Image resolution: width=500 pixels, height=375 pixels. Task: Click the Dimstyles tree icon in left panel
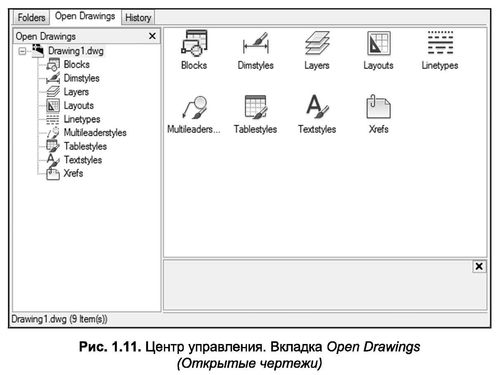click(x=53, y=78)
